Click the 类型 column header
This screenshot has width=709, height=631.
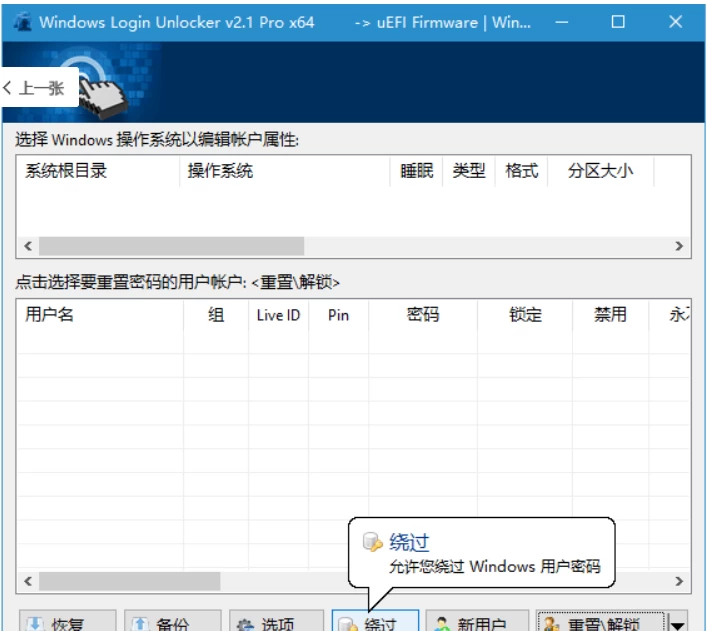click(469, 171)
